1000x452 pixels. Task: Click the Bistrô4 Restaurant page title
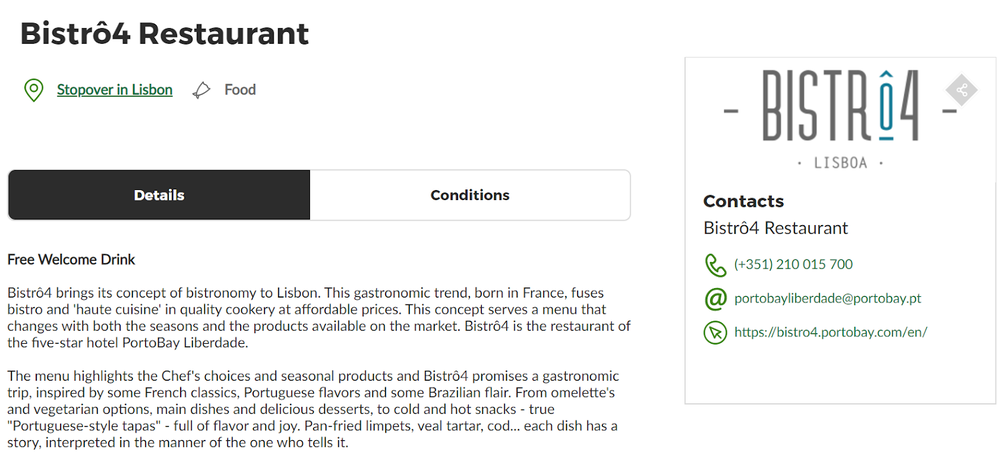(x=165, y=33)
